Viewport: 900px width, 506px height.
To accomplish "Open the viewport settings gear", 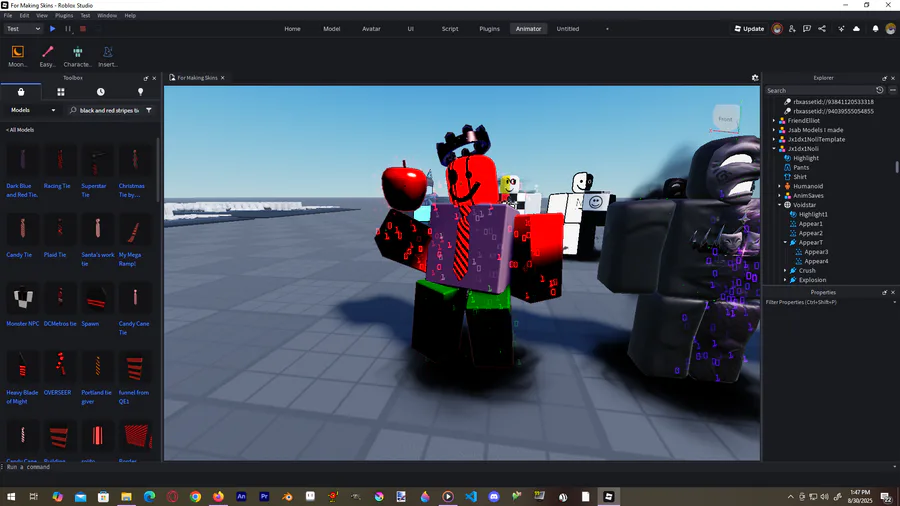I will click(755, 78).
